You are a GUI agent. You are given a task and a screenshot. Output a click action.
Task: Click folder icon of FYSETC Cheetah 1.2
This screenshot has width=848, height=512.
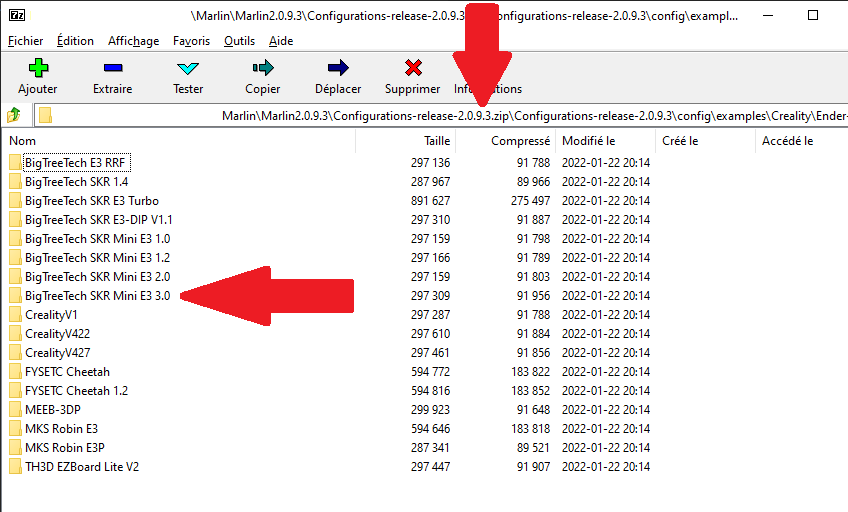tap(16, 390)
